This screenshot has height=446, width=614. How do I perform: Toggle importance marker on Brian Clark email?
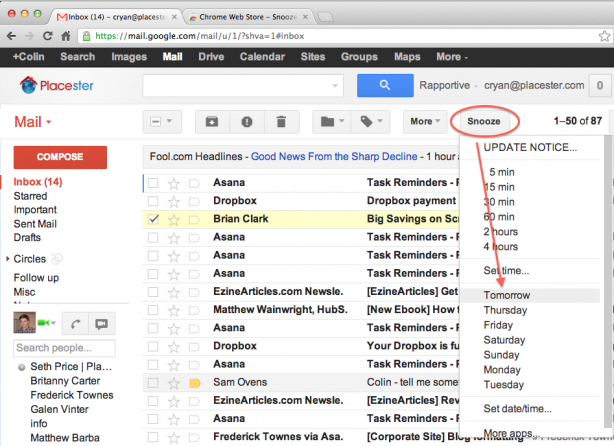(x=195, y=220)
